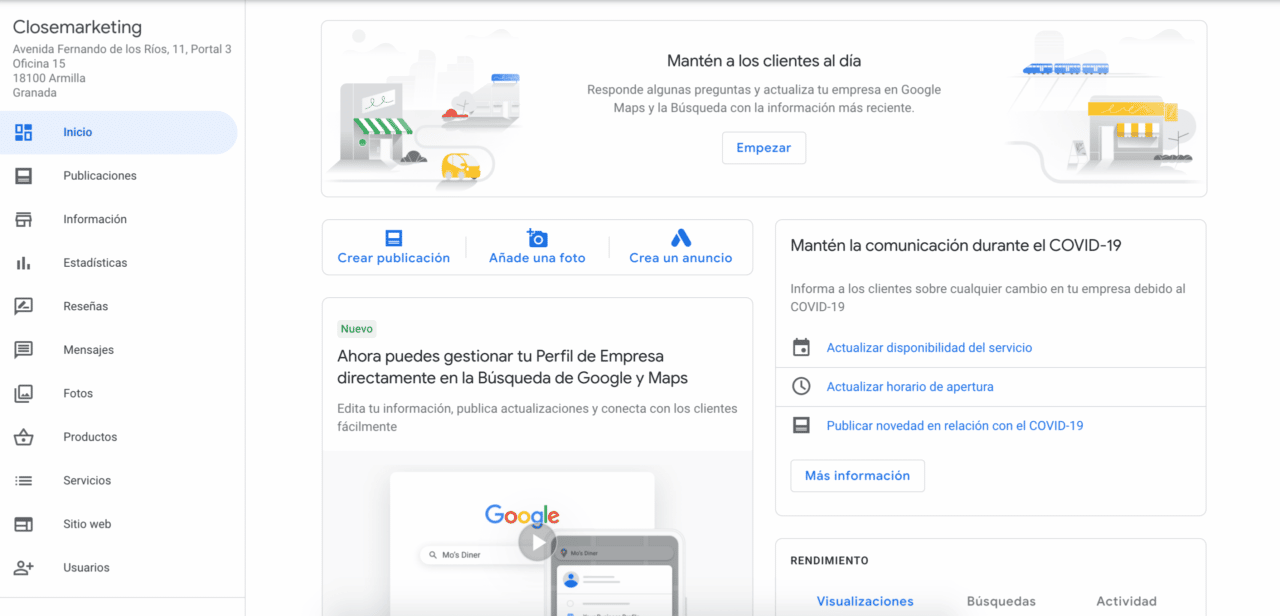
Task: Select the Añade una foto camera icon
Action: 537,238
